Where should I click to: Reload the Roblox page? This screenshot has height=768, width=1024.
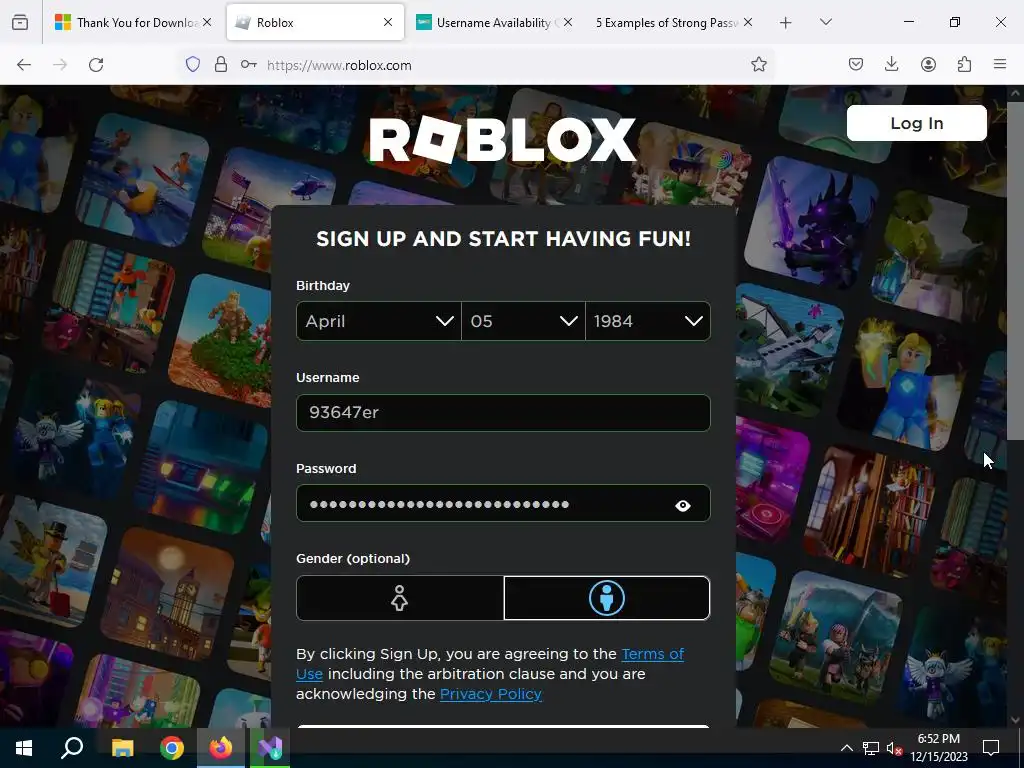click(96, 65)
